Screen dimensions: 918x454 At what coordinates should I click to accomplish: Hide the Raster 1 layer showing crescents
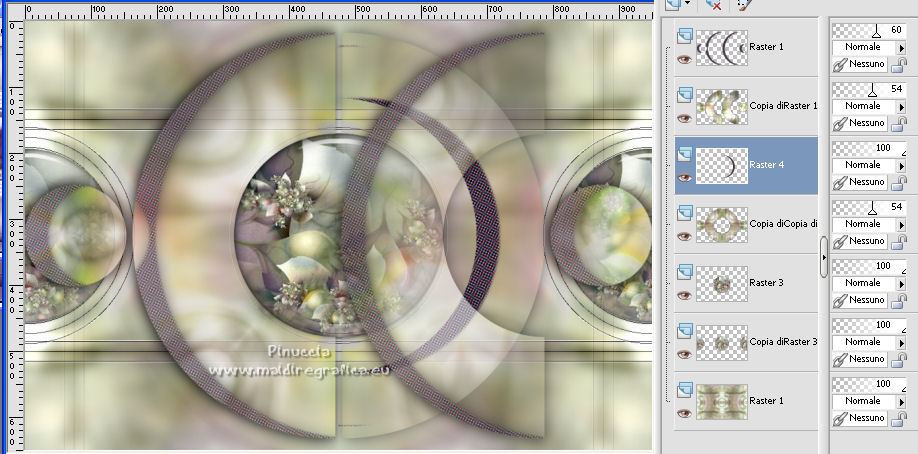pyautogui.click(x=684, y=59)
